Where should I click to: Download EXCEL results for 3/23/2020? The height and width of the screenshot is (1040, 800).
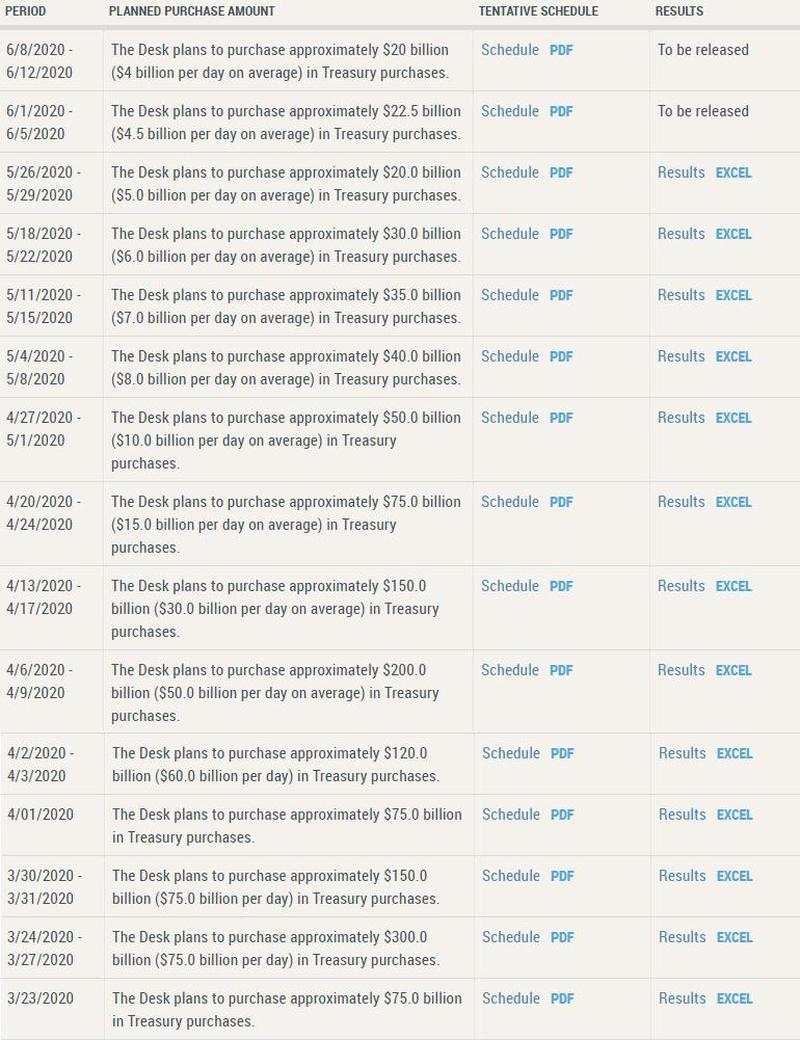pyautogui.click(x=734, y=998)
